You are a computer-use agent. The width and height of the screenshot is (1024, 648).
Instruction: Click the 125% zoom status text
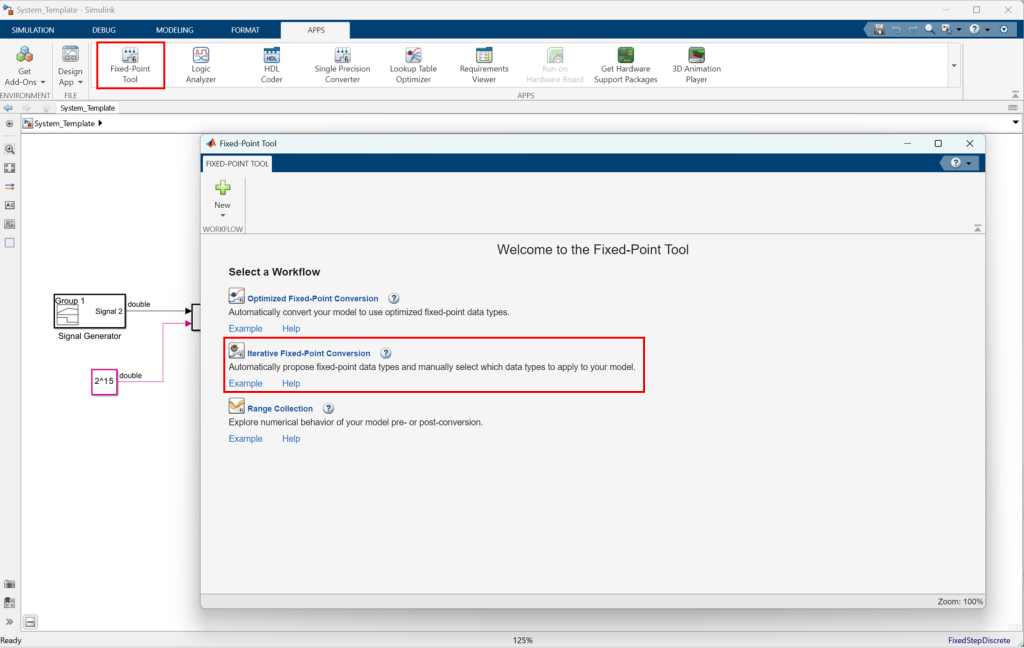click(522, 640)
